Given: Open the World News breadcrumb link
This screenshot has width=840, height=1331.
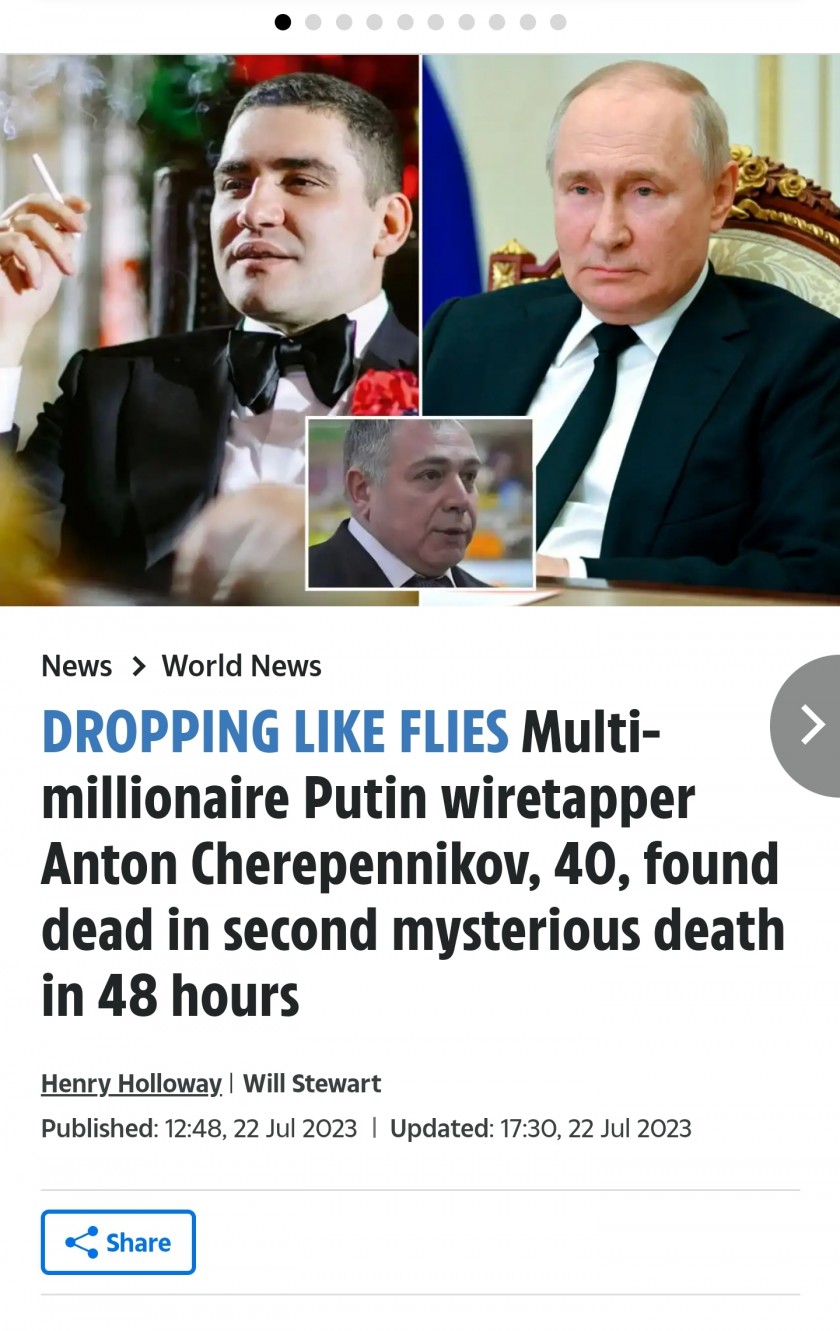Looking at the screenshot, I should coord(242,666).
